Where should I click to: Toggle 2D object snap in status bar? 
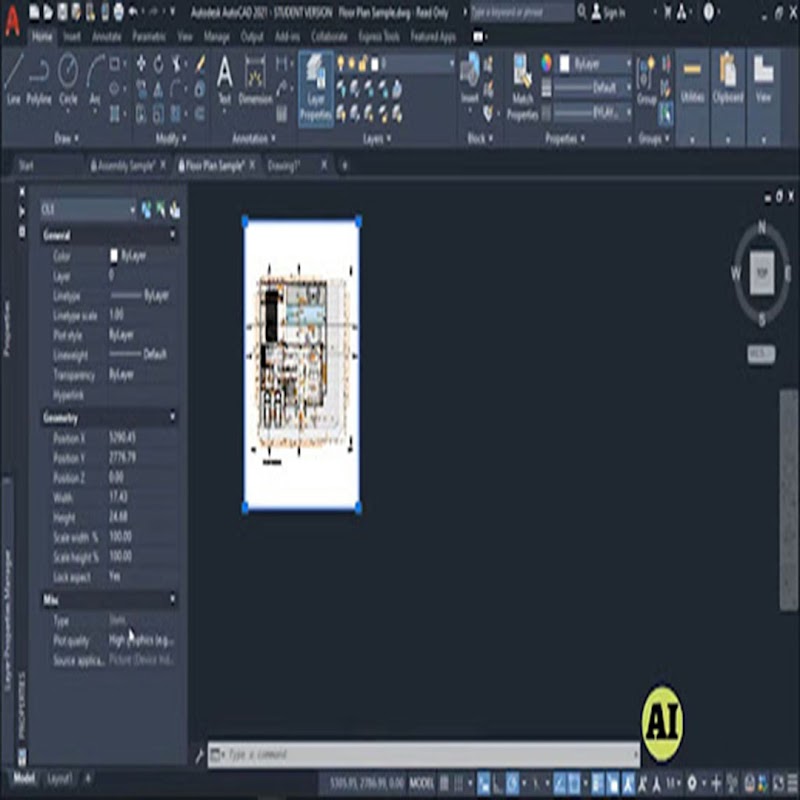pyautogui.click(x=573, y=781)
